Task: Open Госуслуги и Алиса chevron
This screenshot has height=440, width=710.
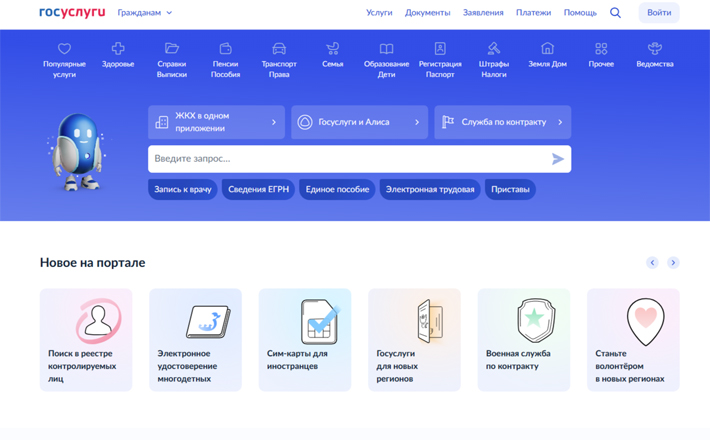Action: click(417, 122)
